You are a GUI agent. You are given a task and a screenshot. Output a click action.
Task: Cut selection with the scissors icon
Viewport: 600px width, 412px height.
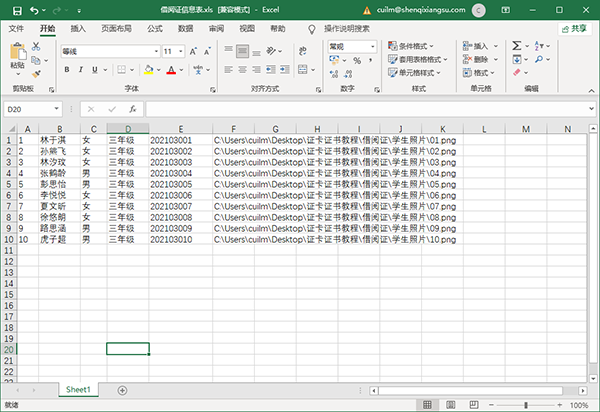[x=36, y=46]
